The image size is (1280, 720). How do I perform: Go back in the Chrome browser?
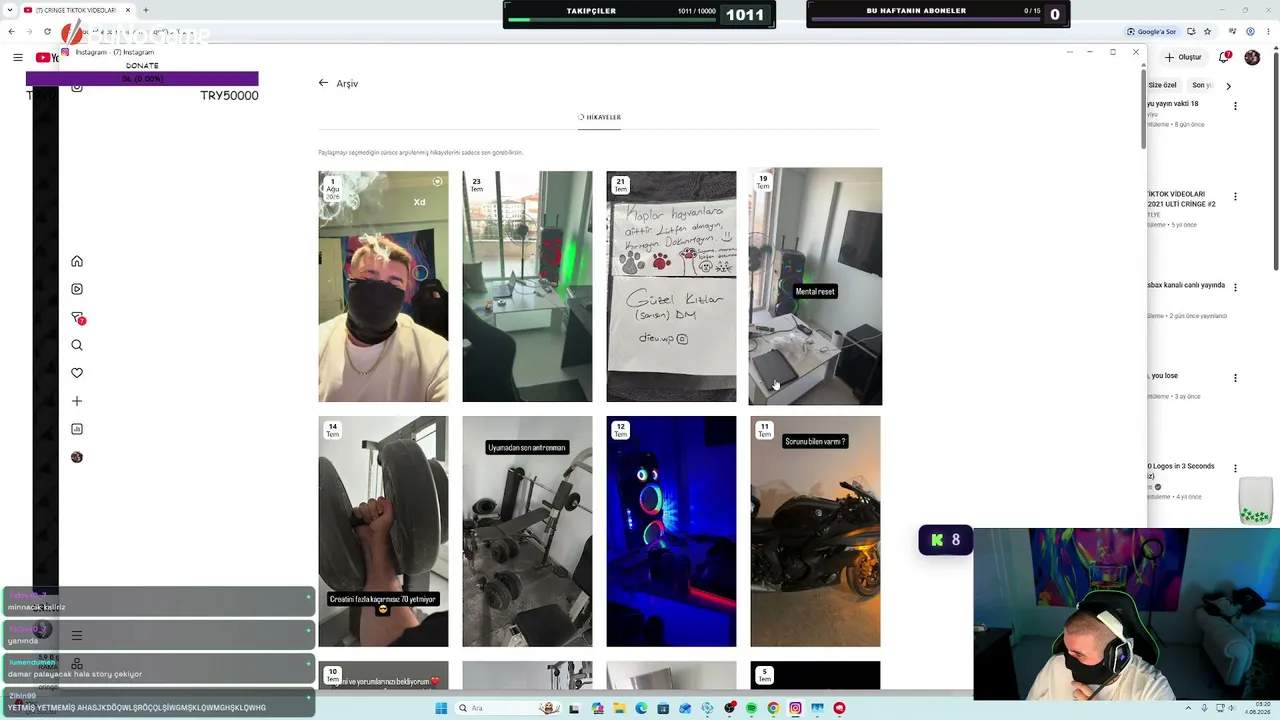(11, 32)
